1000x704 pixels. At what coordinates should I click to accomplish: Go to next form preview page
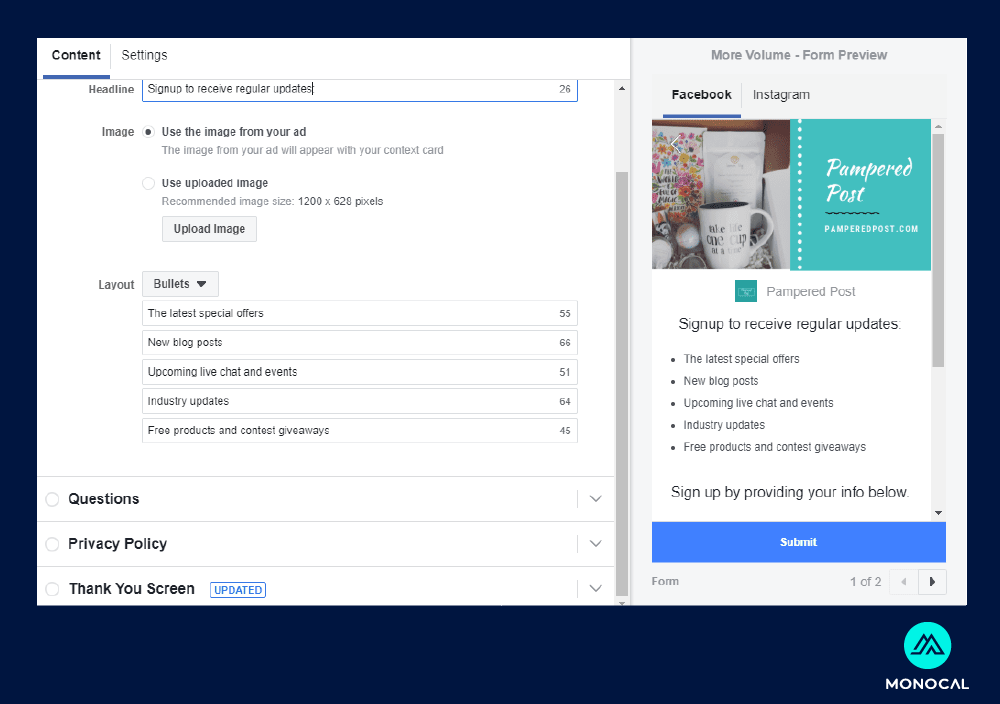coord(933,581)
